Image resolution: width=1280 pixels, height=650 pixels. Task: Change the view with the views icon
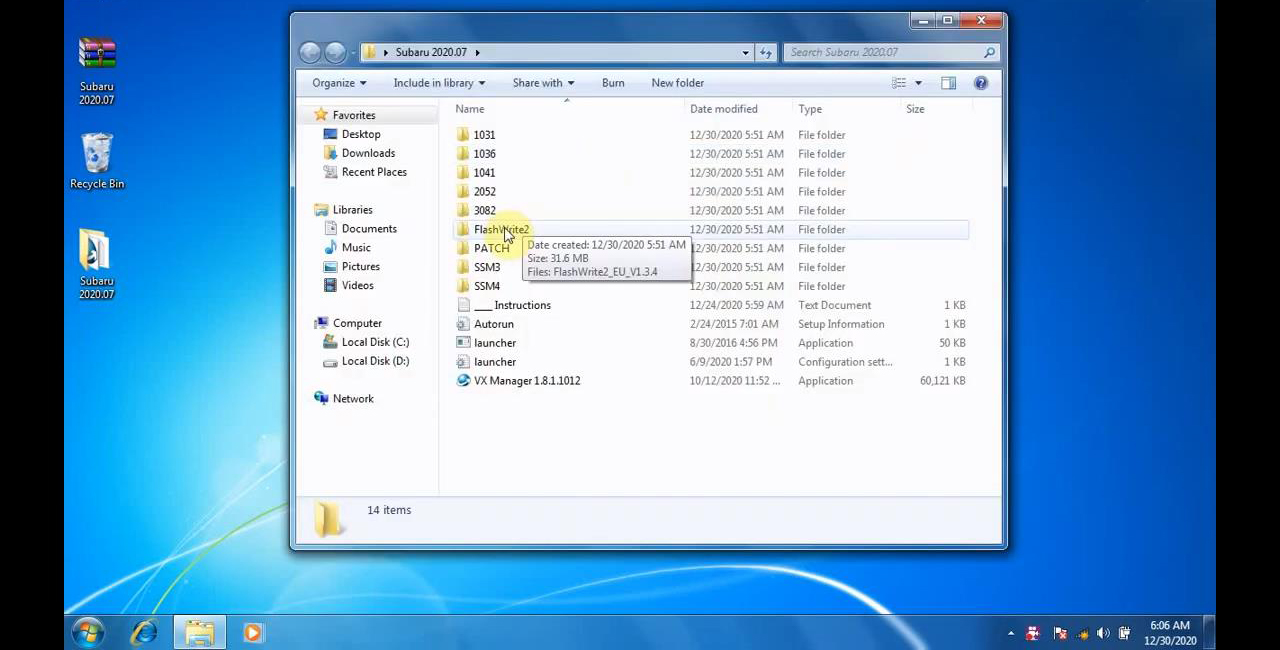[899, 83]
